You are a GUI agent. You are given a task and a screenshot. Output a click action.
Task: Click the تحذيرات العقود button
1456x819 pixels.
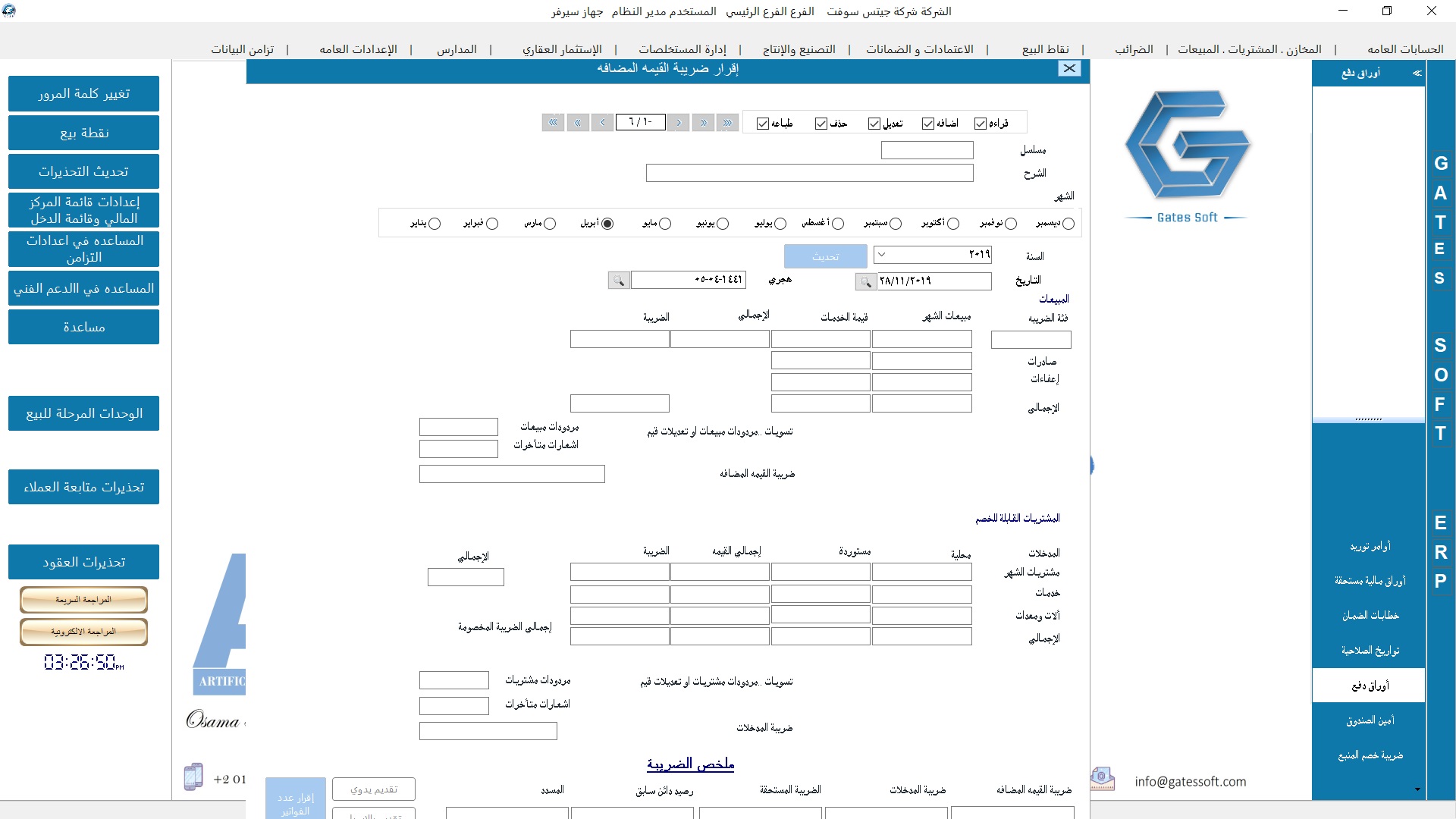[x=83, y=562]
